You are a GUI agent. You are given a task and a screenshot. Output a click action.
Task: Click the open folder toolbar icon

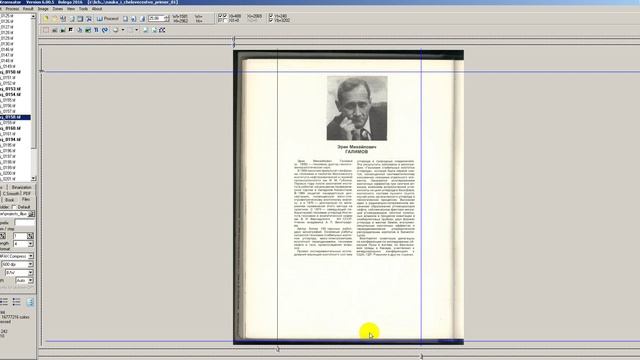(54, 19)
